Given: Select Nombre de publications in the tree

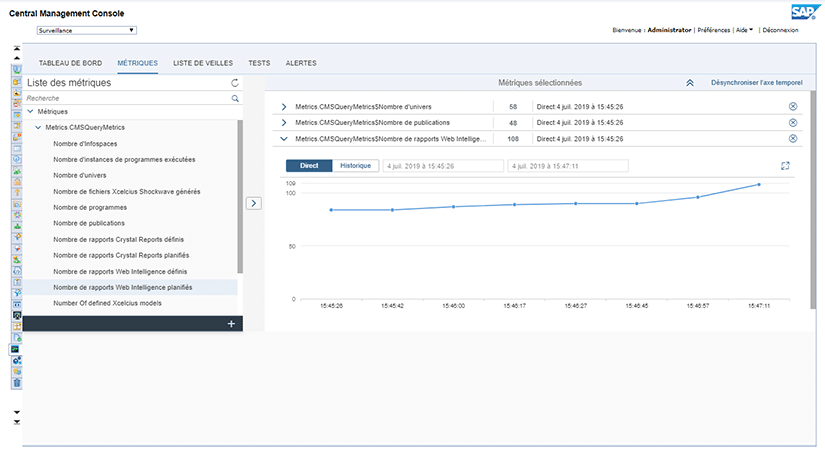Looking at the screenshot, I should tap(89, 223).
